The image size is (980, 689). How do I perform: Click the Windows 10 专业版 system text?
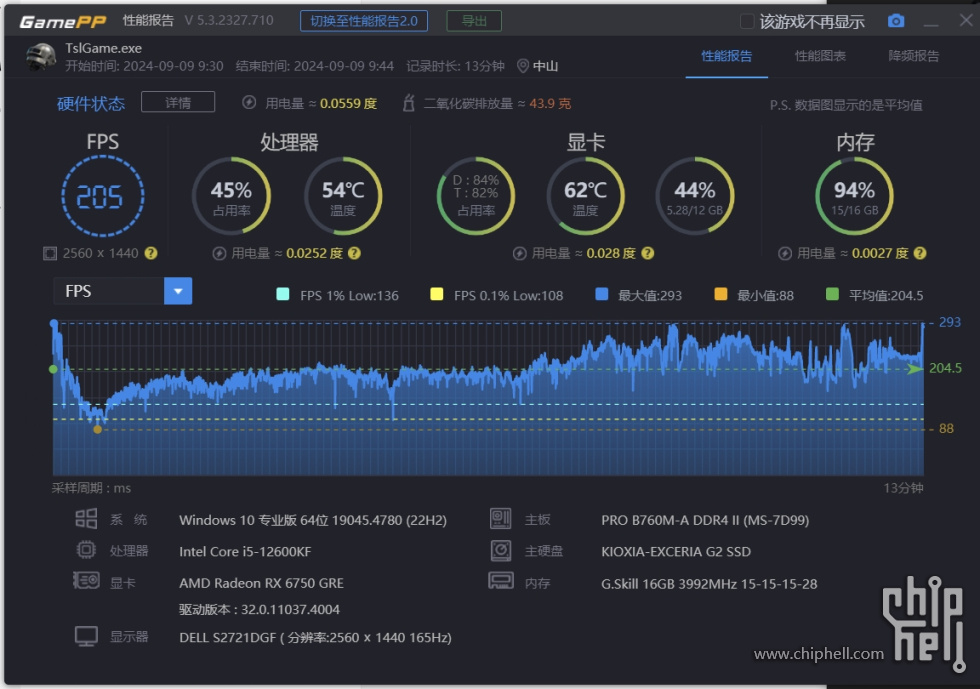tap(312, 520)
